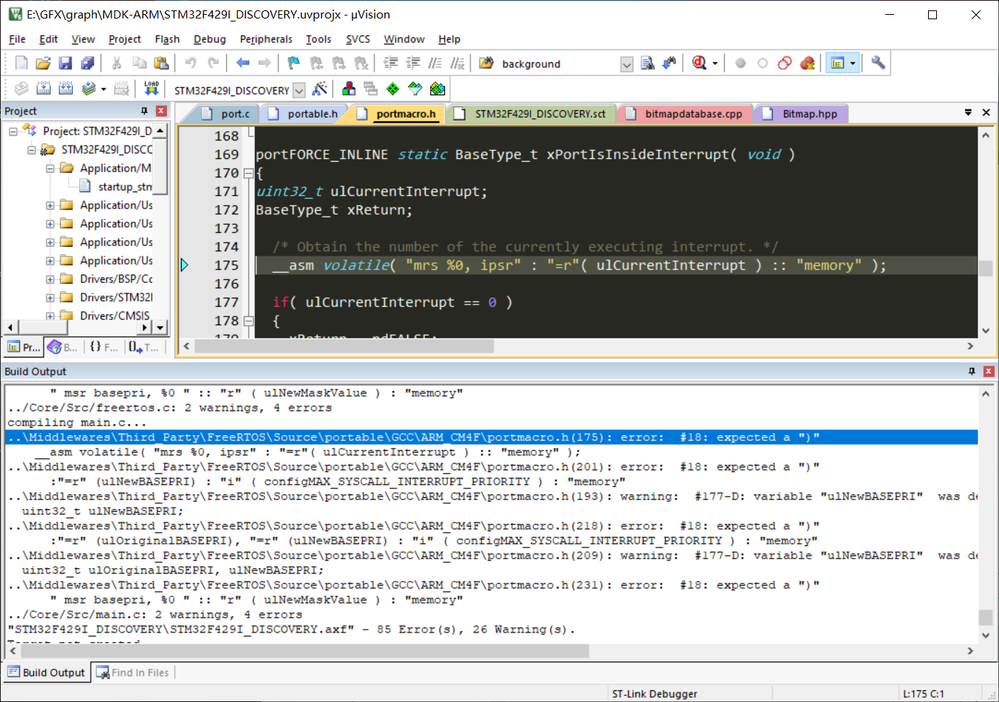
Task: Save all files with the Save All icon
Action: click(x=87, y=63)
